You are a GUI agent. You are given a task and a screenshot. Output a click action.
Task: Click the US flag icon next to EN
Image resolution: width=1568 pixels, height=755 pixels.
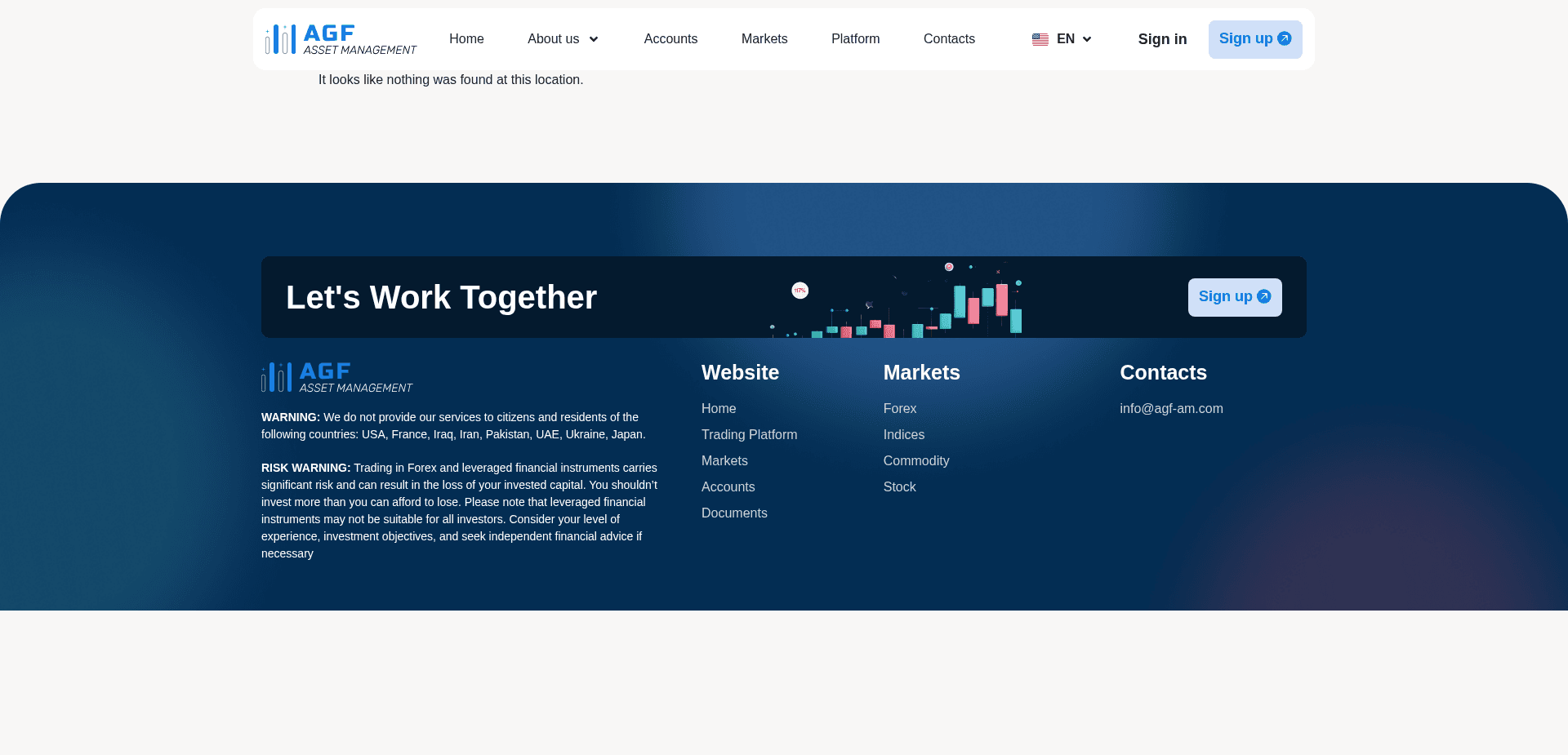pyautogui.click(x=1040, y=39)
